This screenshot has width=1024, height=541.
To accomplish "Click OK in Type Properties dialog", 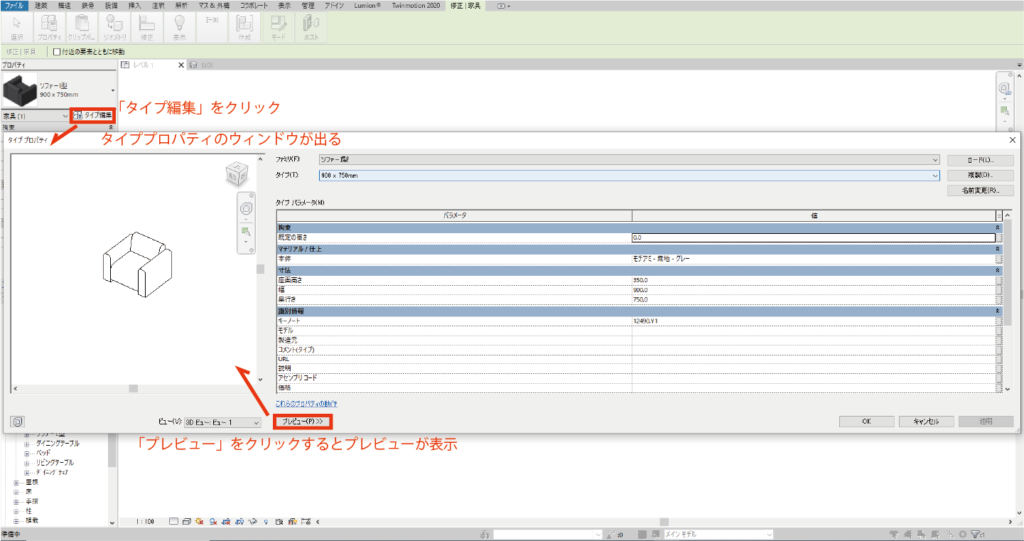I will pyautogui.click(x=867, y=422).
